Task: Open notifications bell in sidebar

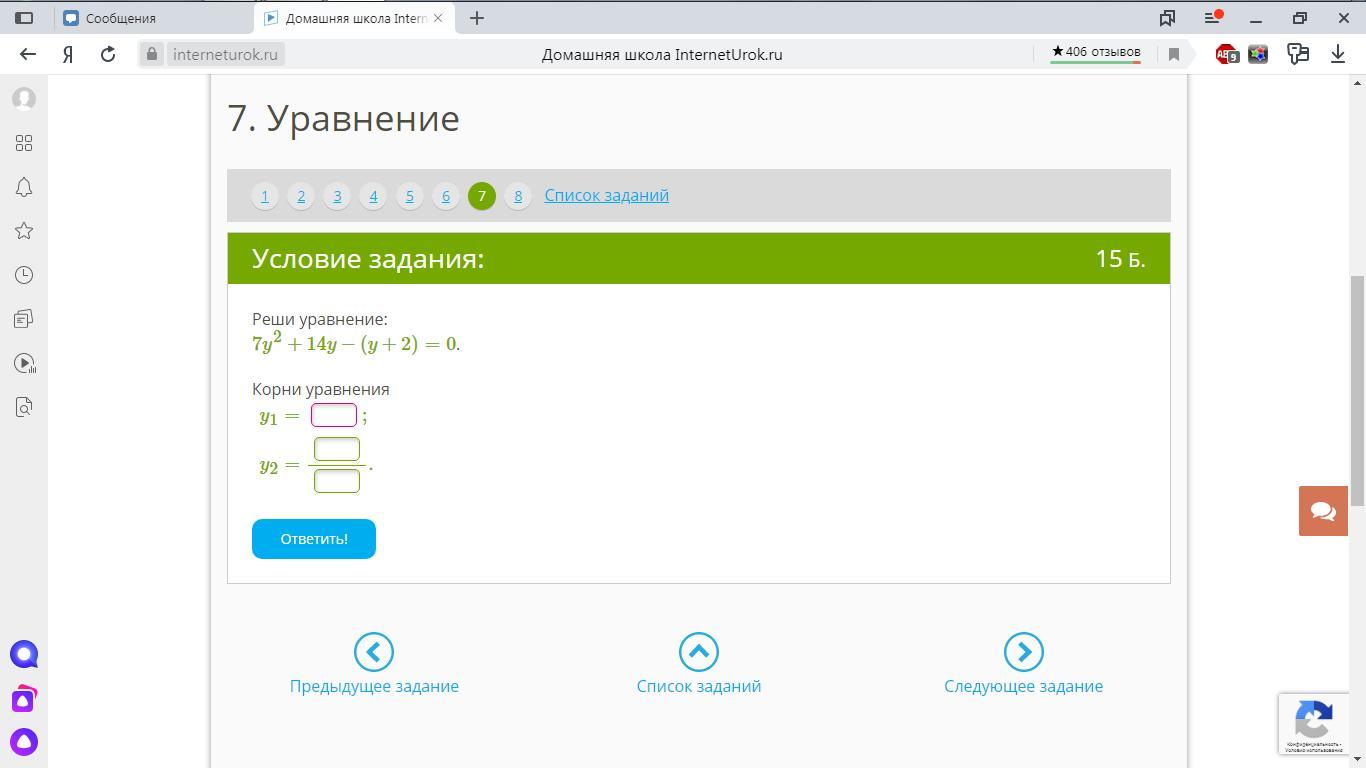Action: coord(24,187)
